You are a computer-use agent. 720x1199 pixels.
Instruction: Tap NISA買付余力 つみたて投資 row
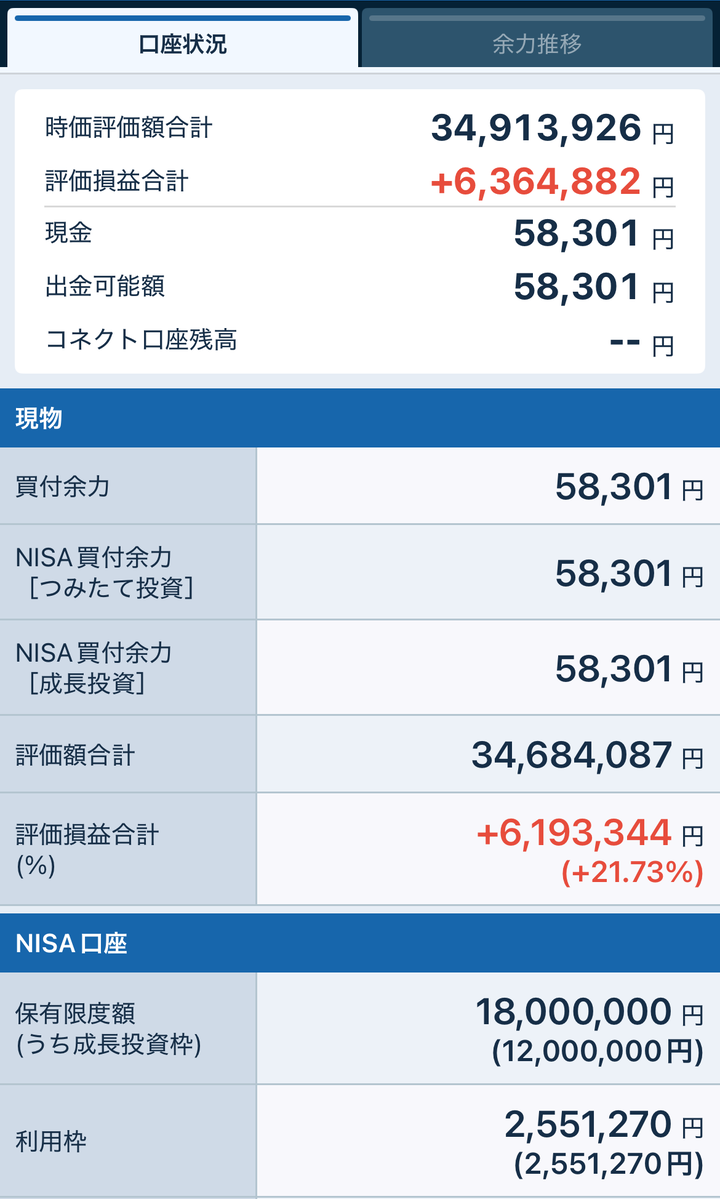pos(360,572)
